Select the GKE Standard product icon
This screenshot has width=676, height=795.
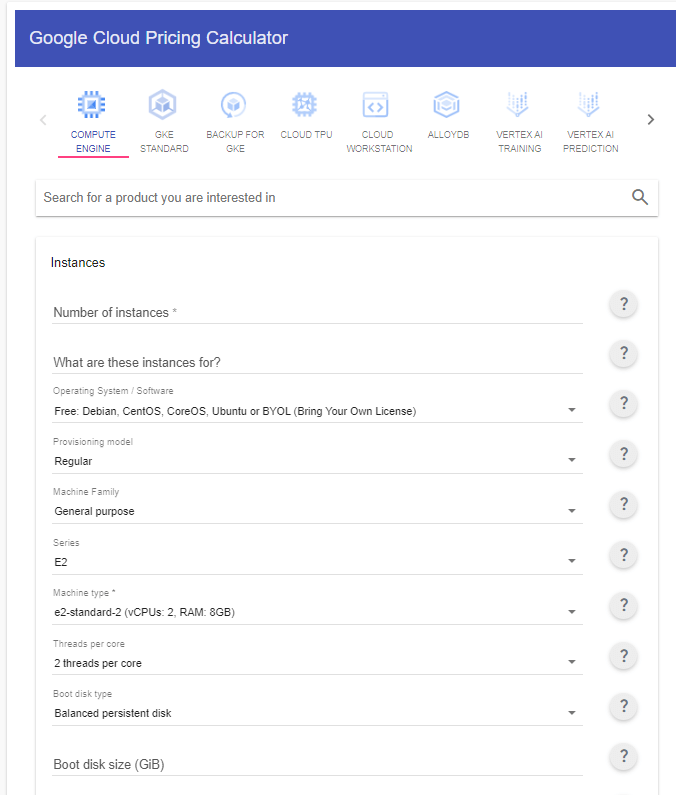(162, 104)
